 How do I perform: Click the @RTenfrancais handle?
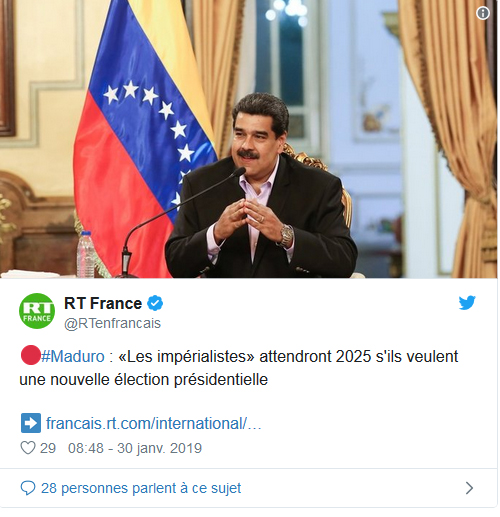coord(112,323)
